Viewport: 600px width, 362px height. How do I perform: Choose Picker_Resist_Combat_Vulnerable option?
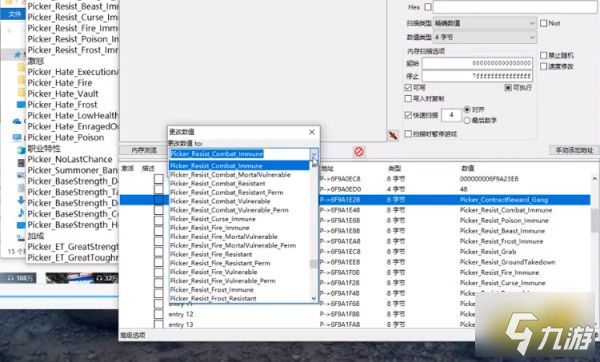tap(220, 201)
